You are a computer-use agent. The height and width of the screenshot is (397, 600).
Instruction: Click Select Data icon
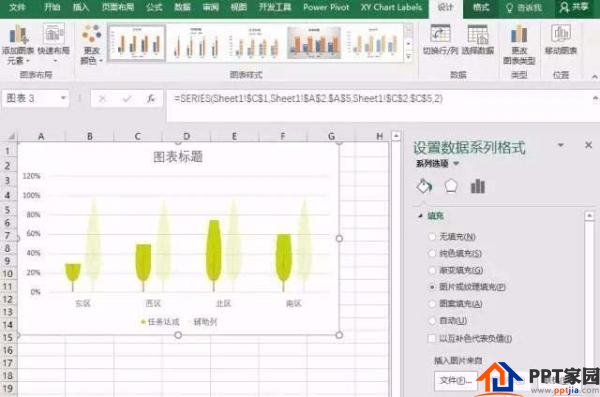(478, 40)
